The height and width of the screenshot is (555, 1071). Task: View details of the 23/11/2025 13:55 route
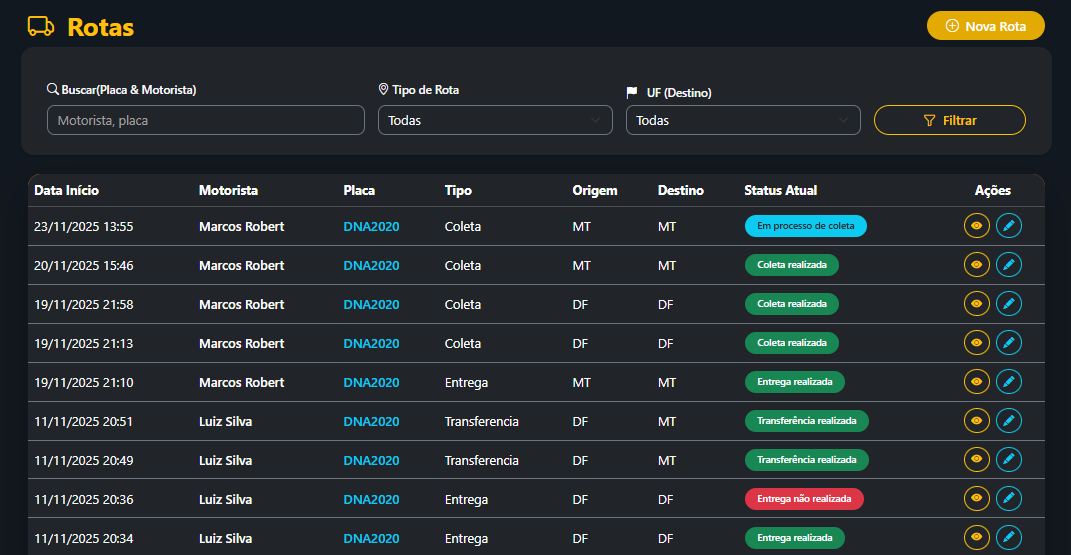pyautogui.click(x=976, y=227)
